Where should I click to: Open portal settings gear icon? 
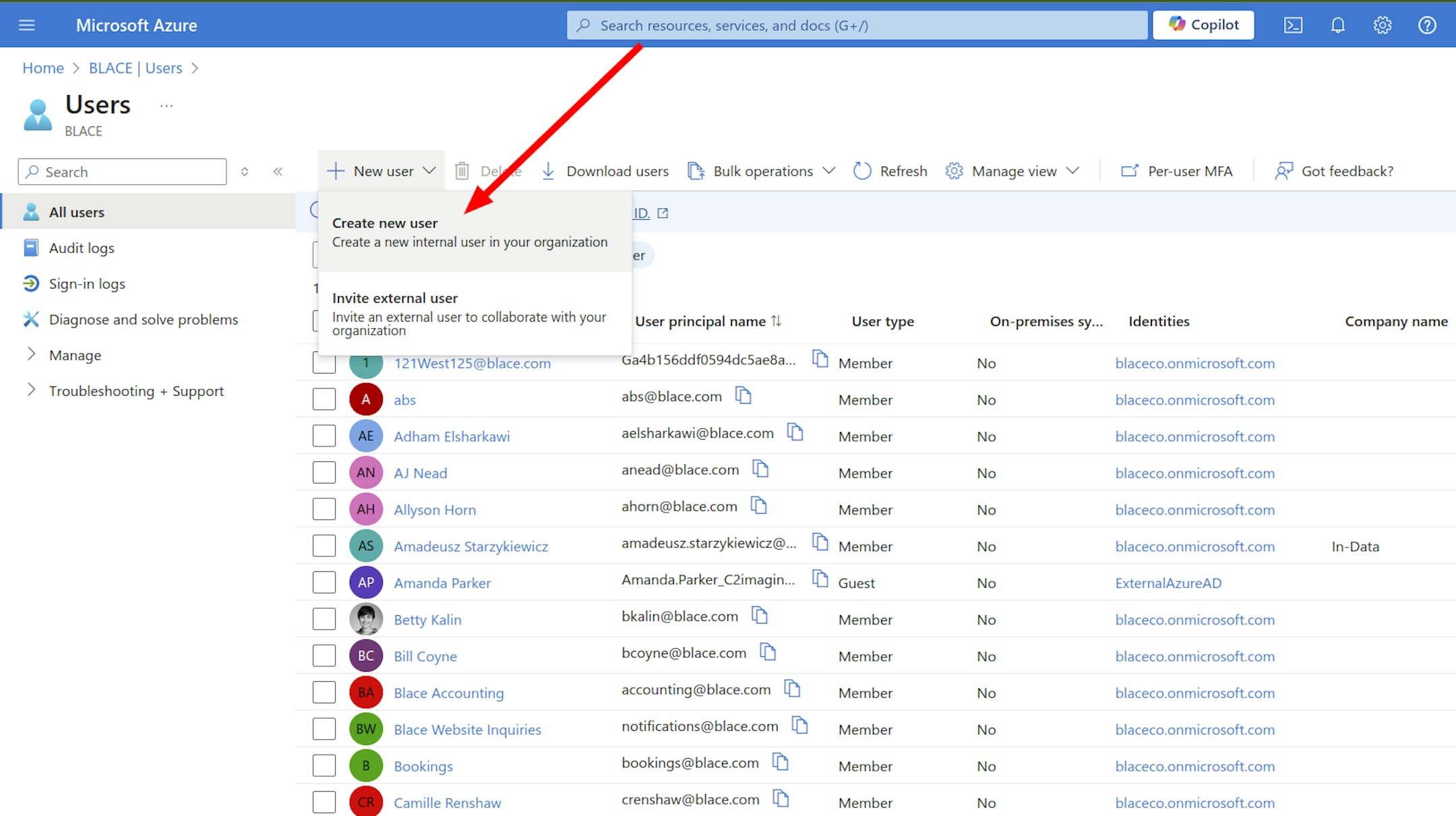click(1382, 26)
